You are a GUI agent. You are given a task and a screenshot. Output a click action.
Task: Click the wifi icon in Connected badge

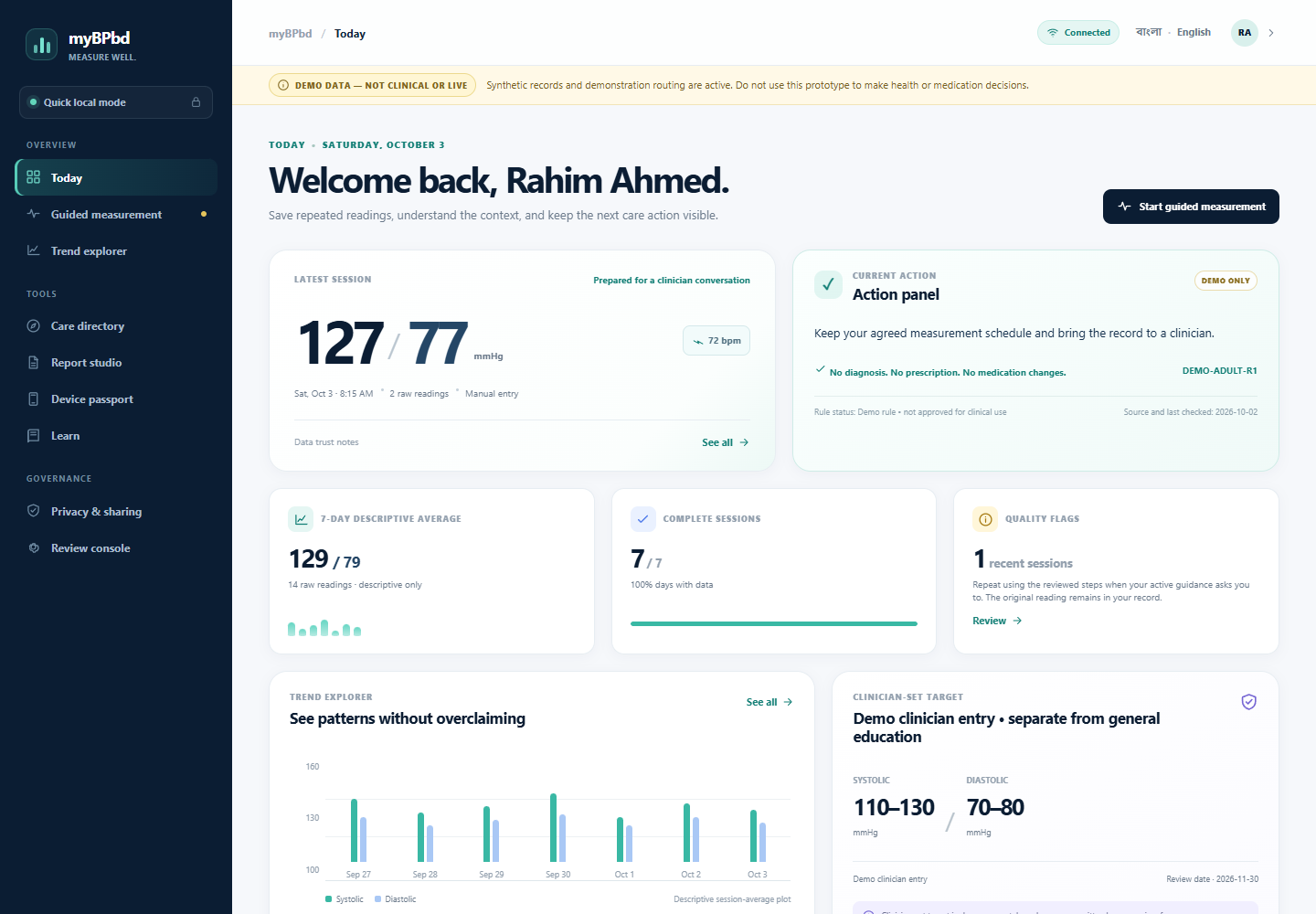(1053, 32)
